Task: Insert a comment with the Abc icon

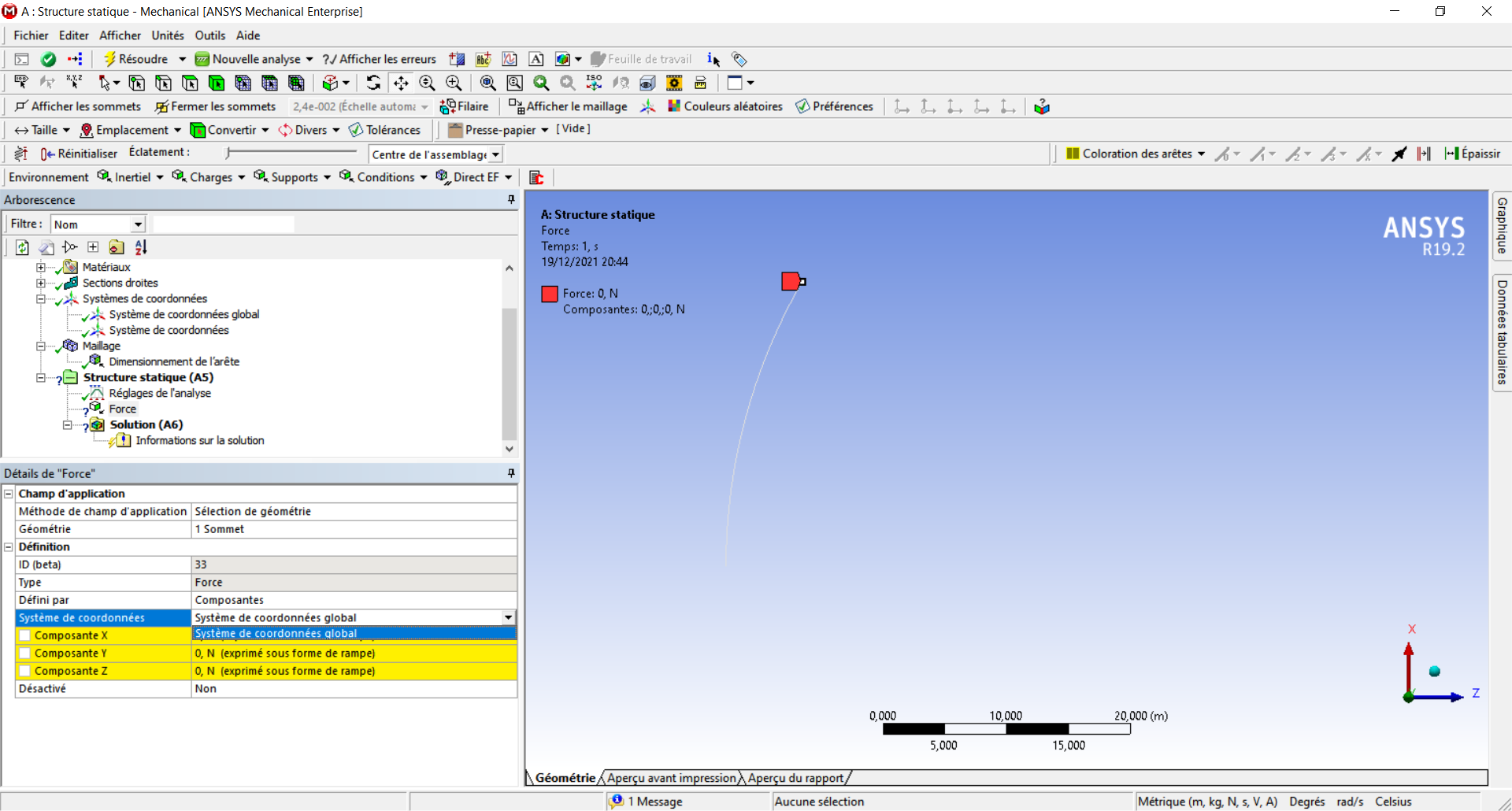Action: click(x=484, y=59)
